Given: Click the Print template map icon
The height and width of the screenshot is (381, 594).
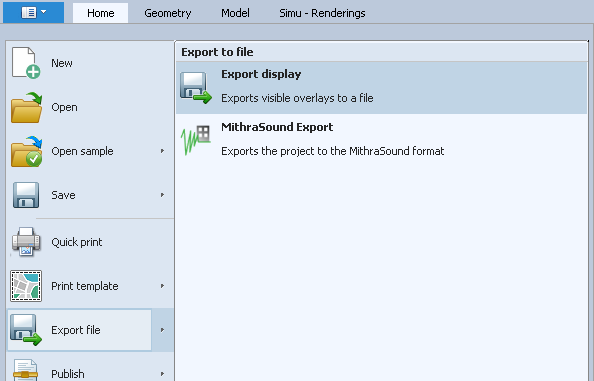Looking at the screenshot, I should point(26,286).
